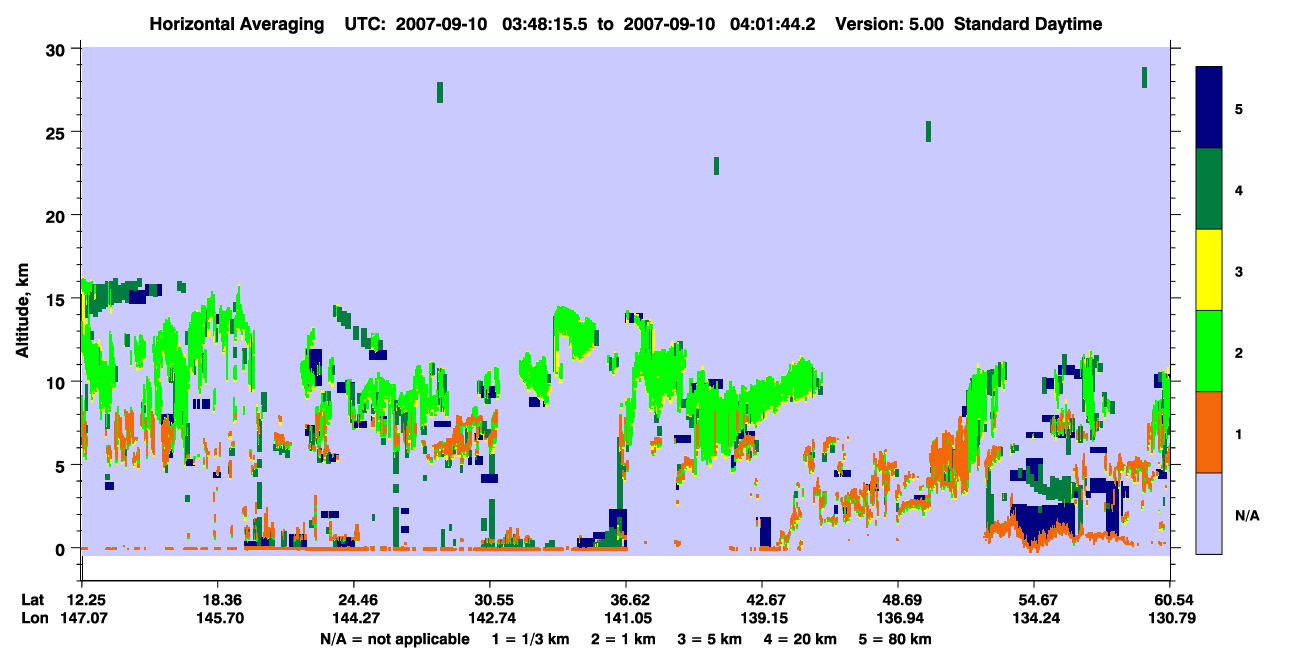Click the '2 = 1 km' legend entry
Viewport: 1300px width, 667px height.
(x=624, y=638)
